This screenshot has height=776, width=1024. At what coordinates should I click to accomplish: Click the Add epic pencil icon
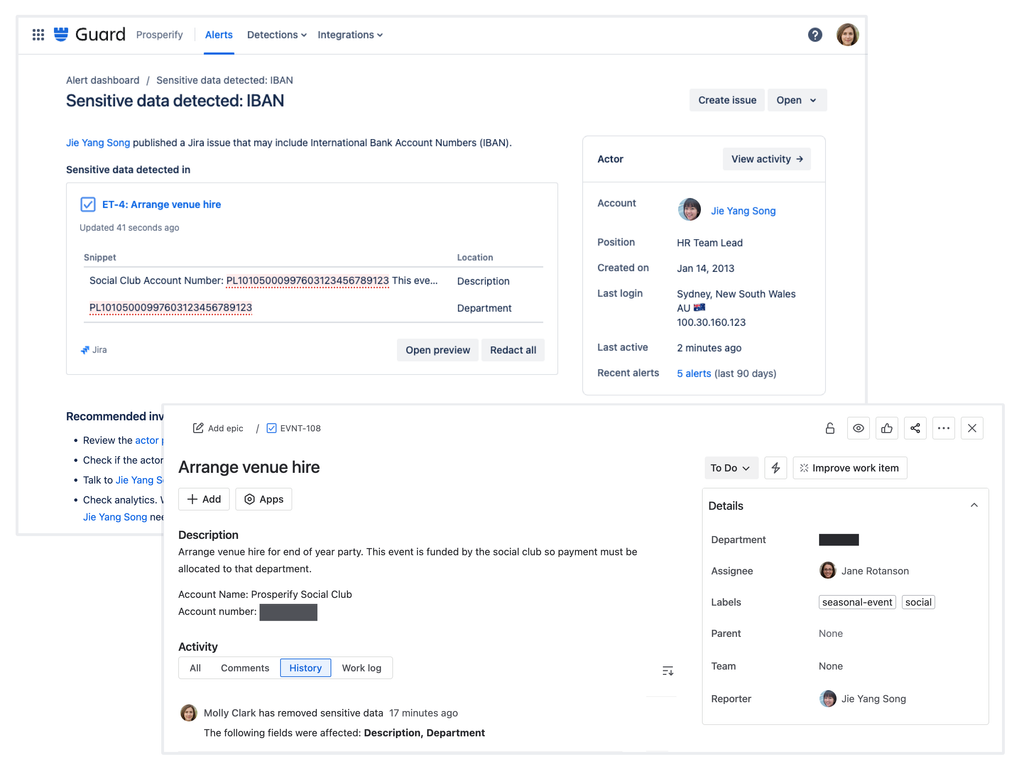point(198,428)
